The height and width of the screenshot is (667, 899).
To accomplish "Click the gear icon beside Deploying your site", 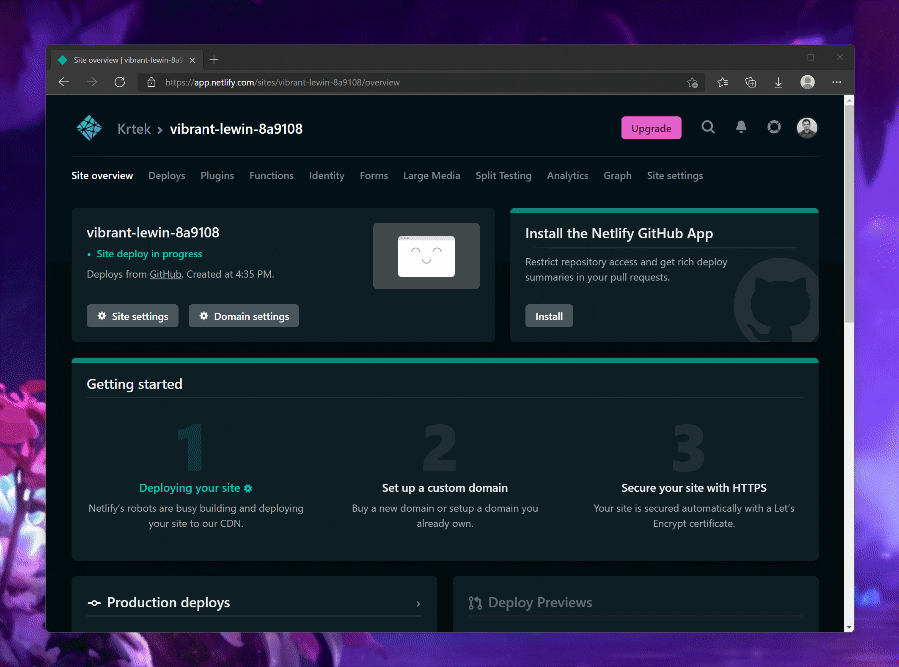I will click(248, 488).
